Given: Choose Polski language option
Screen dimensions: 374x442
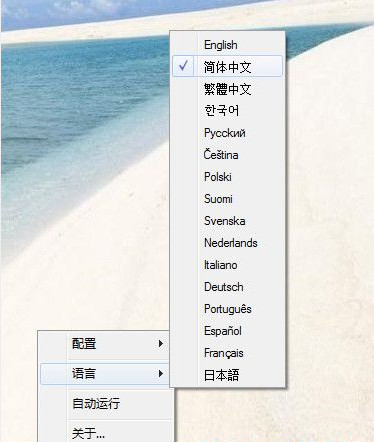Looking at the screenshot, I should click(x=228, y=177).
